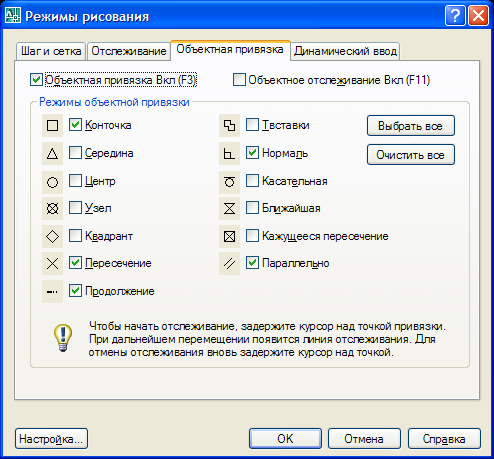
Task: Open the Настройка... options button
Action: (x=51, y=439)
